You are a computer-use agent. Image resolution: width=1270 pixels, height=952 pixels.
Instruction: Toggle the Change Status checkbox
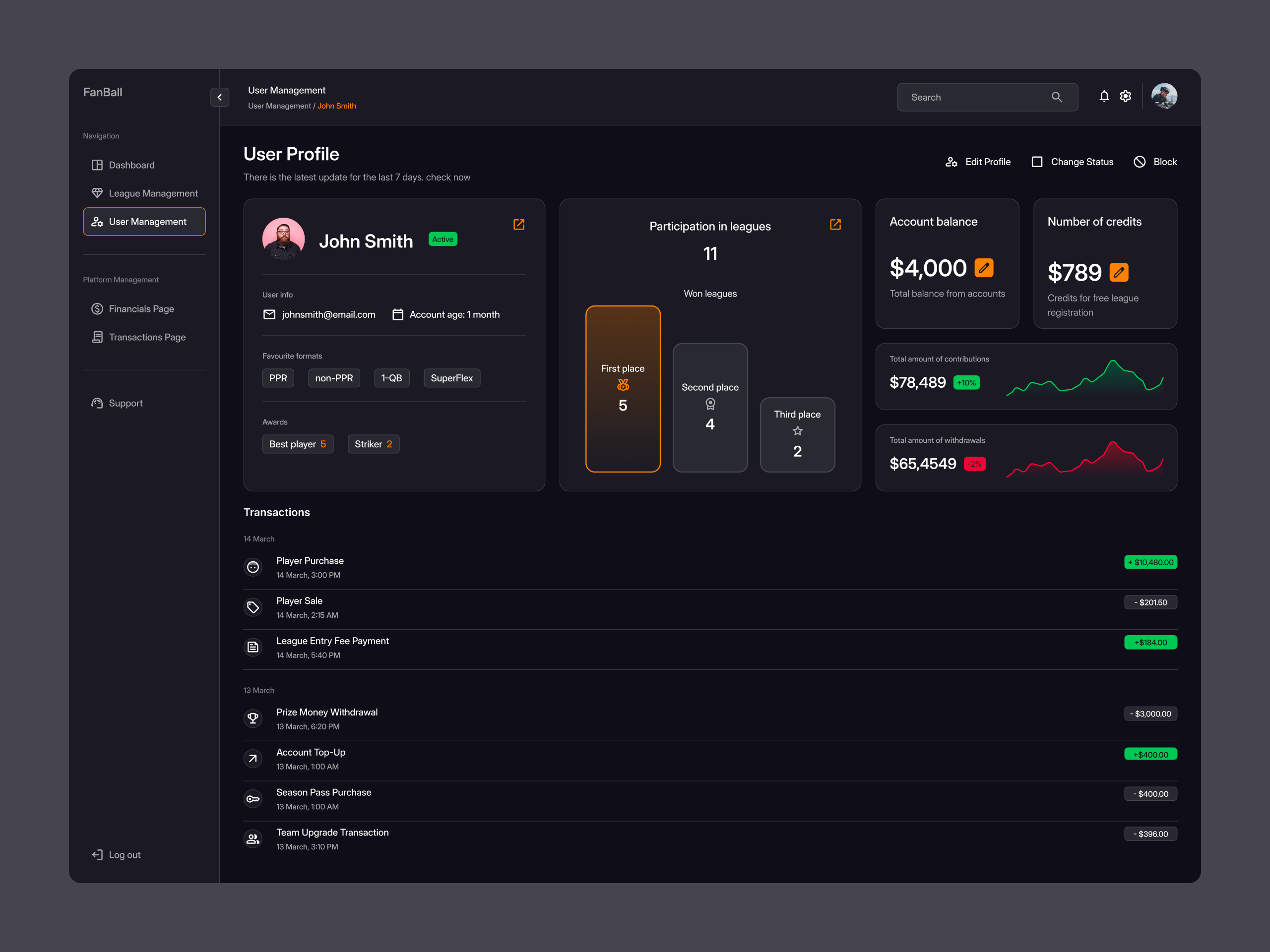[x=1037, y=162]
